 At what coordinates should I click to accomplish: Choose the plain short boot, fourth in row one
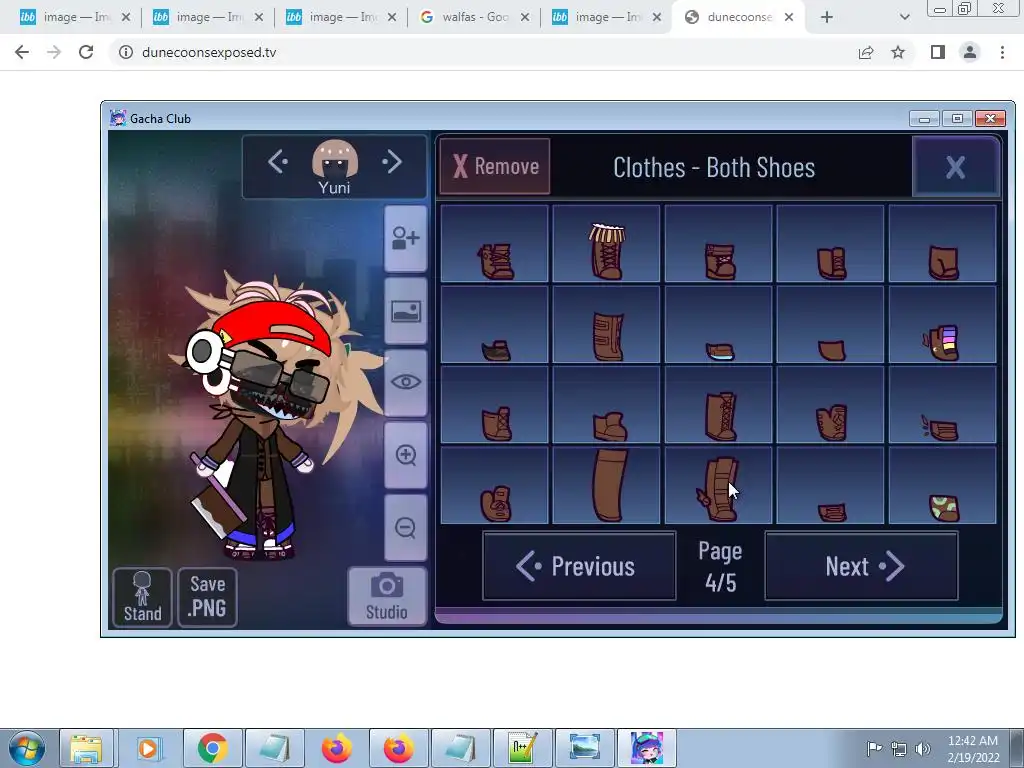(x=830, y=244)
